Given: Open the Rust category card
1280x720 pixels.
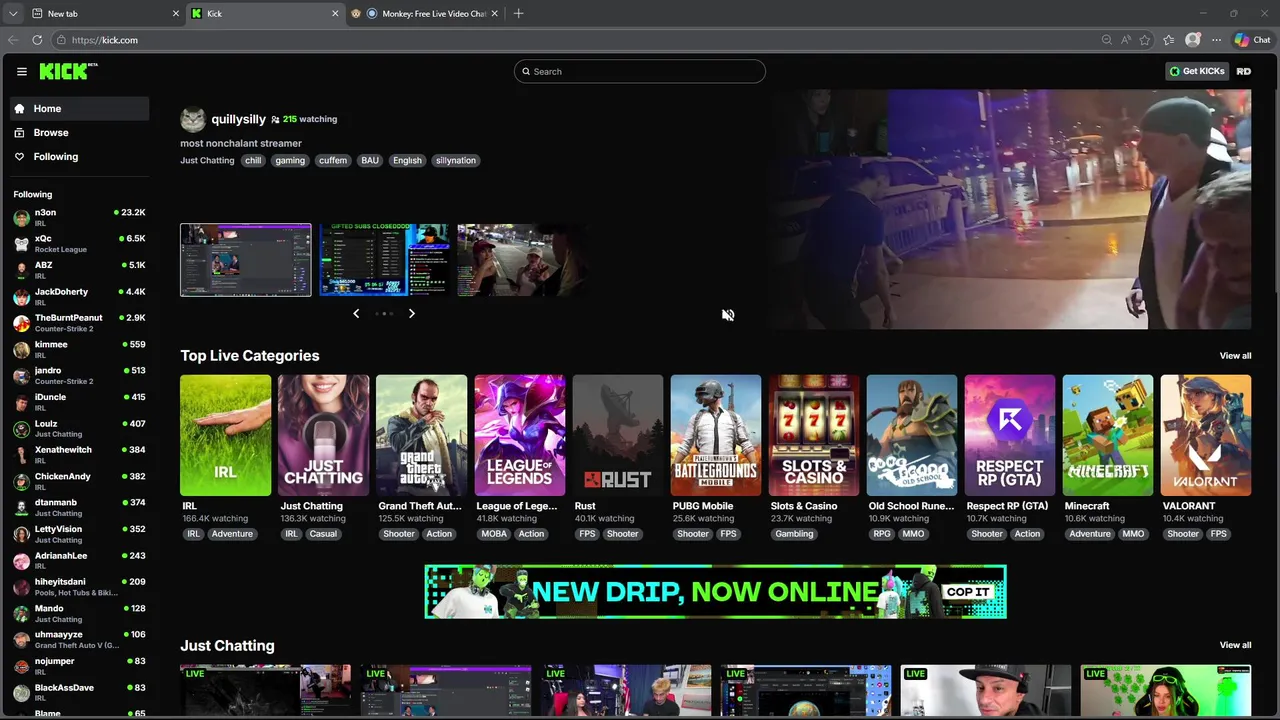Looking at the screenshot, I should (617, 435).
